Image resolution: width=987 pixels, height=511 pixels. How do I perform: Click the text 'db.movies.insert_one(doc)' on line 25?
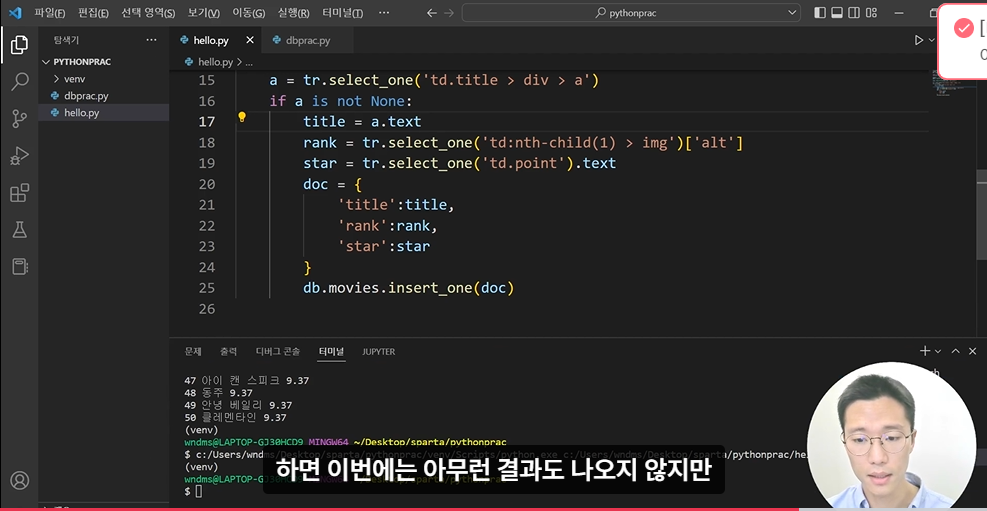point(409,288)
